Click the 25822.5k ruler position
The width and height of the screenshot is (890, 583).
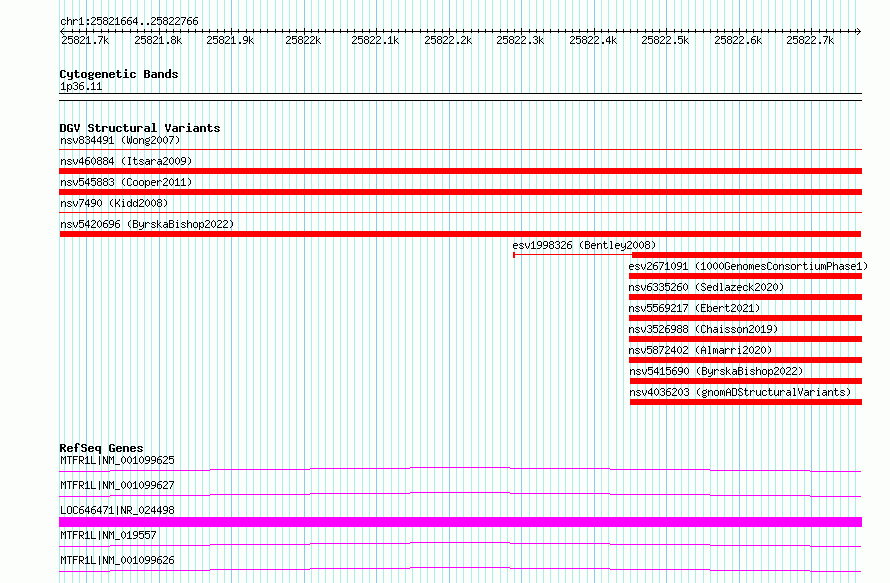665,40
